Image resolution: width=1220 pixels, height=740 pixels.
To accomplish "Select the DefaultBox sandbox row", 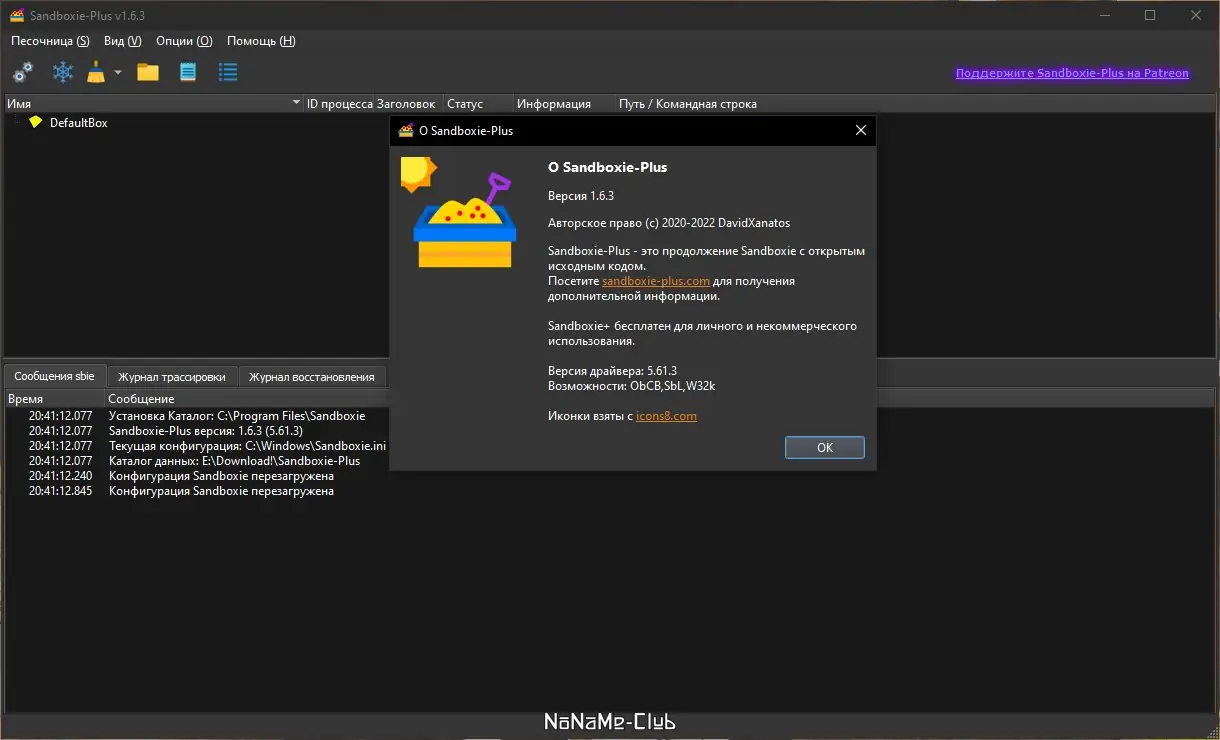I will (x=78, y=122).
